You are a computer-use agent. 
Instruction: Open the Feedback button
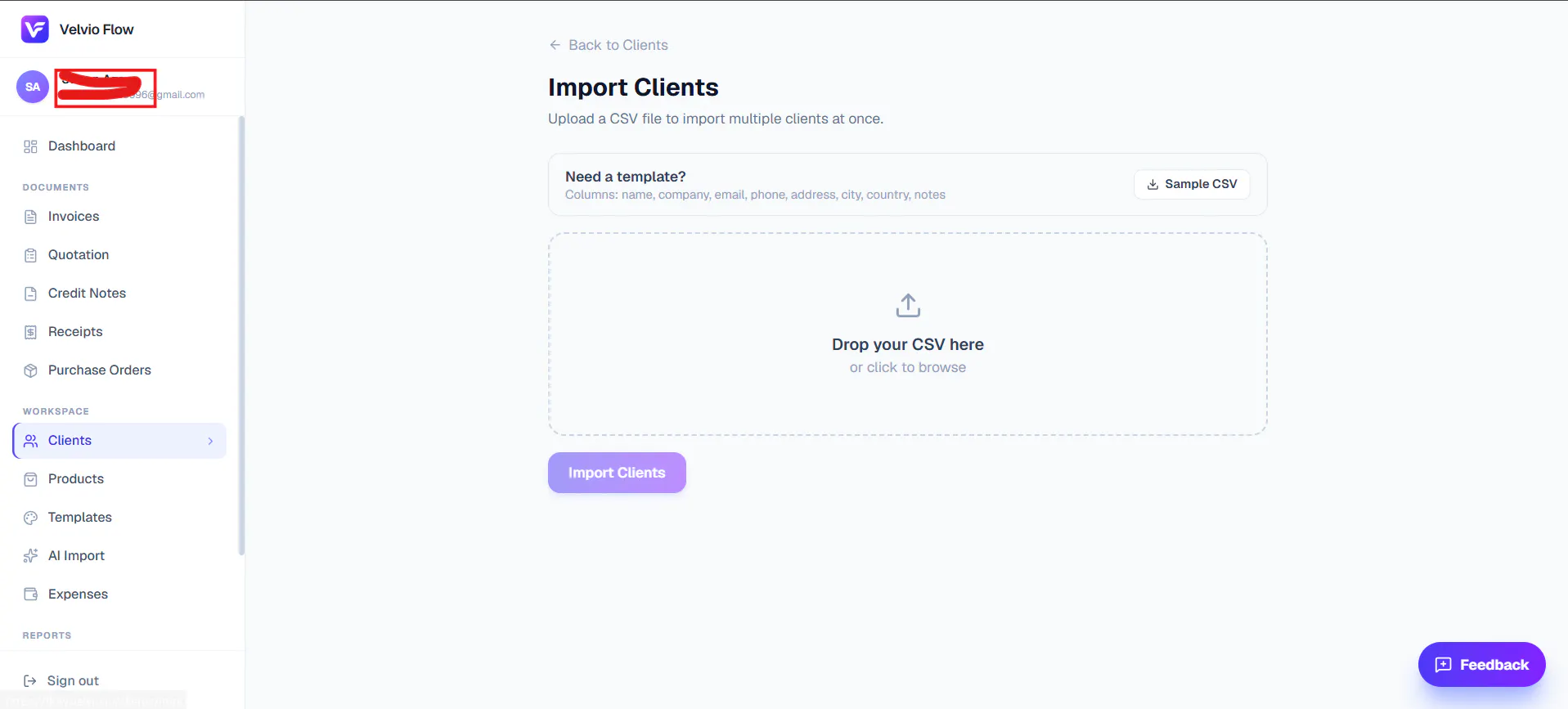1481,665
